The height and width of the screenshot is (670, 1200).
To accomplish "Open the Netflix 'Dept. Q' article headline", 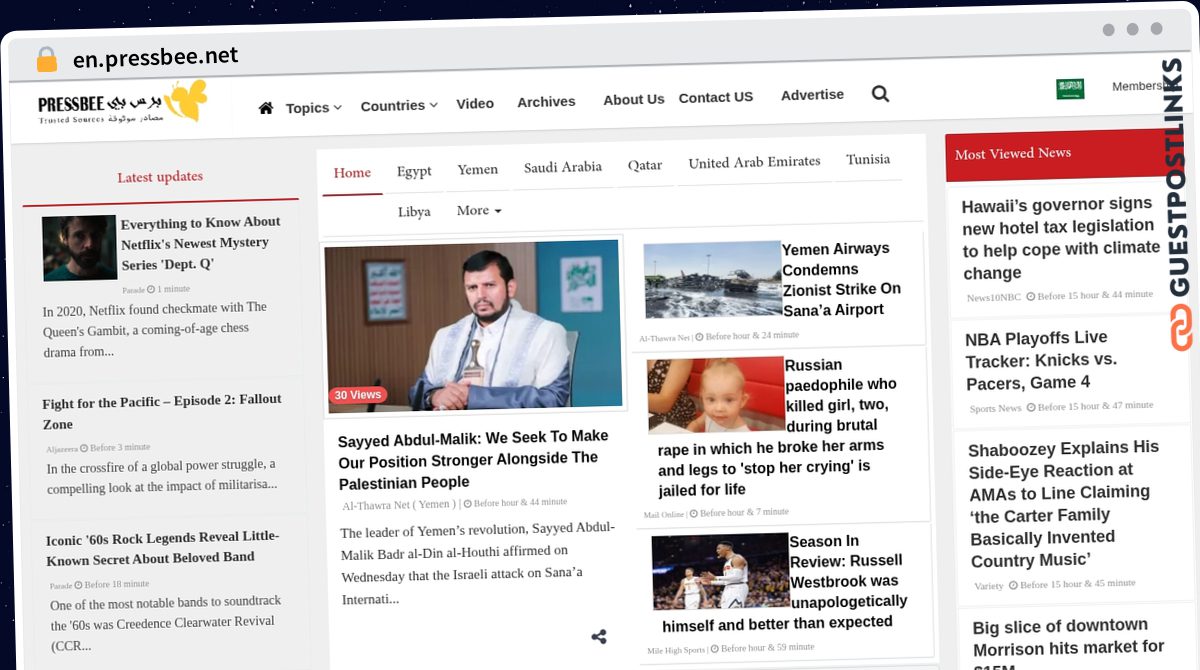I will (x=200, y=243).
